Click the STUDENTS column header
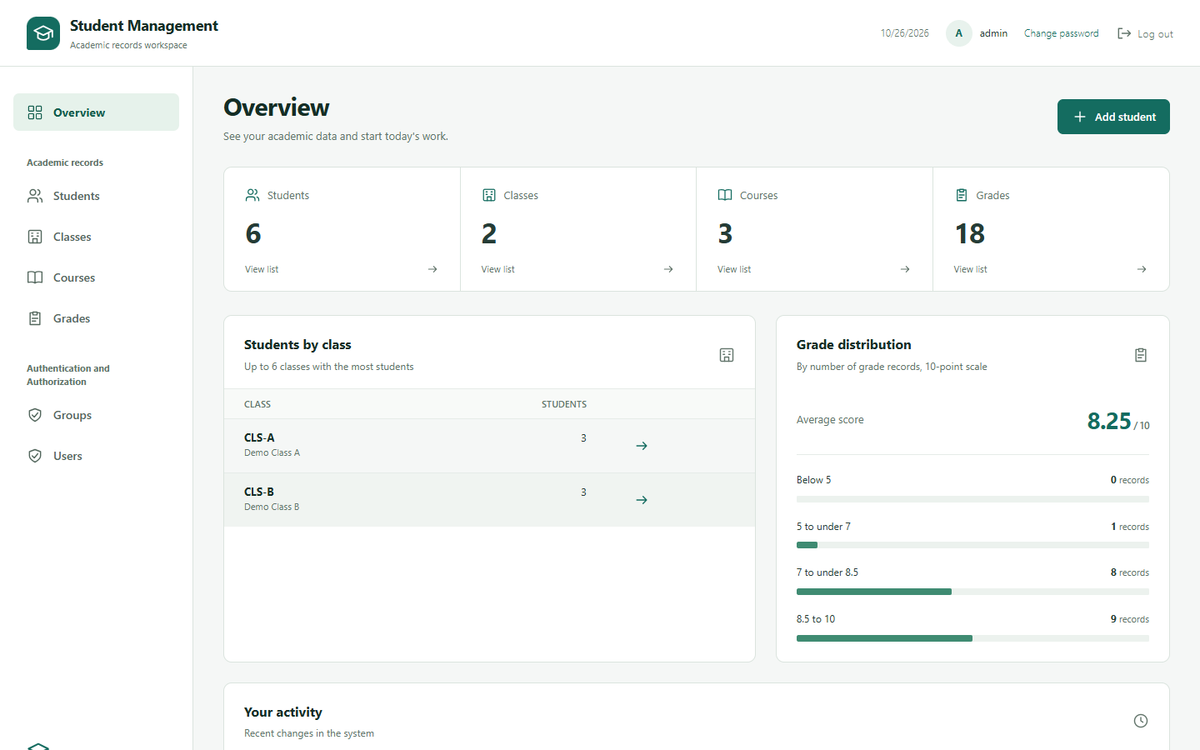 (564, 405)
